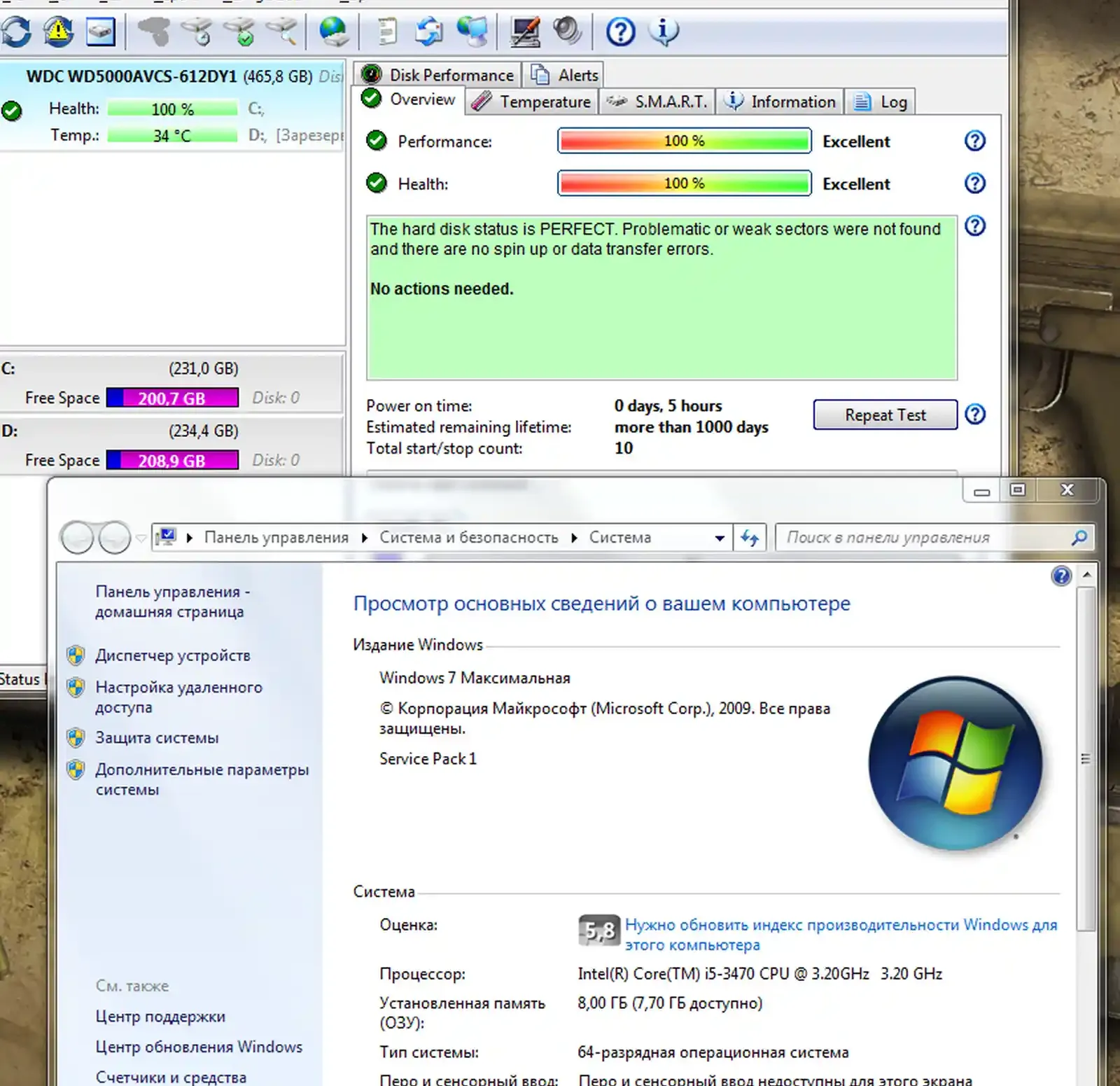Click the report document toolbar icon
The image size is (1120, 1086).
tap(386, 32)
